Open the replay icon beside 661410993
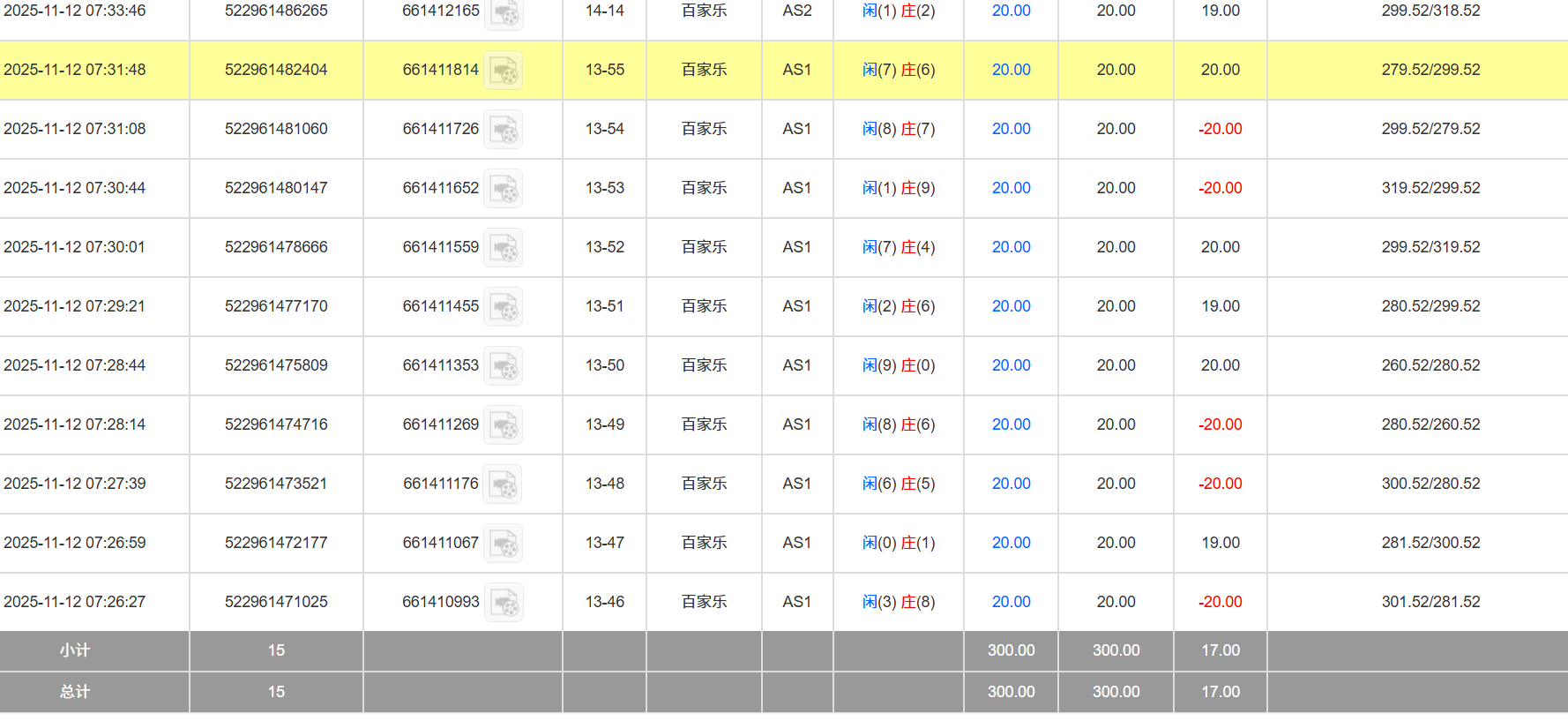The height and width of the screenshot is (721, 1568). coord(504,603)
